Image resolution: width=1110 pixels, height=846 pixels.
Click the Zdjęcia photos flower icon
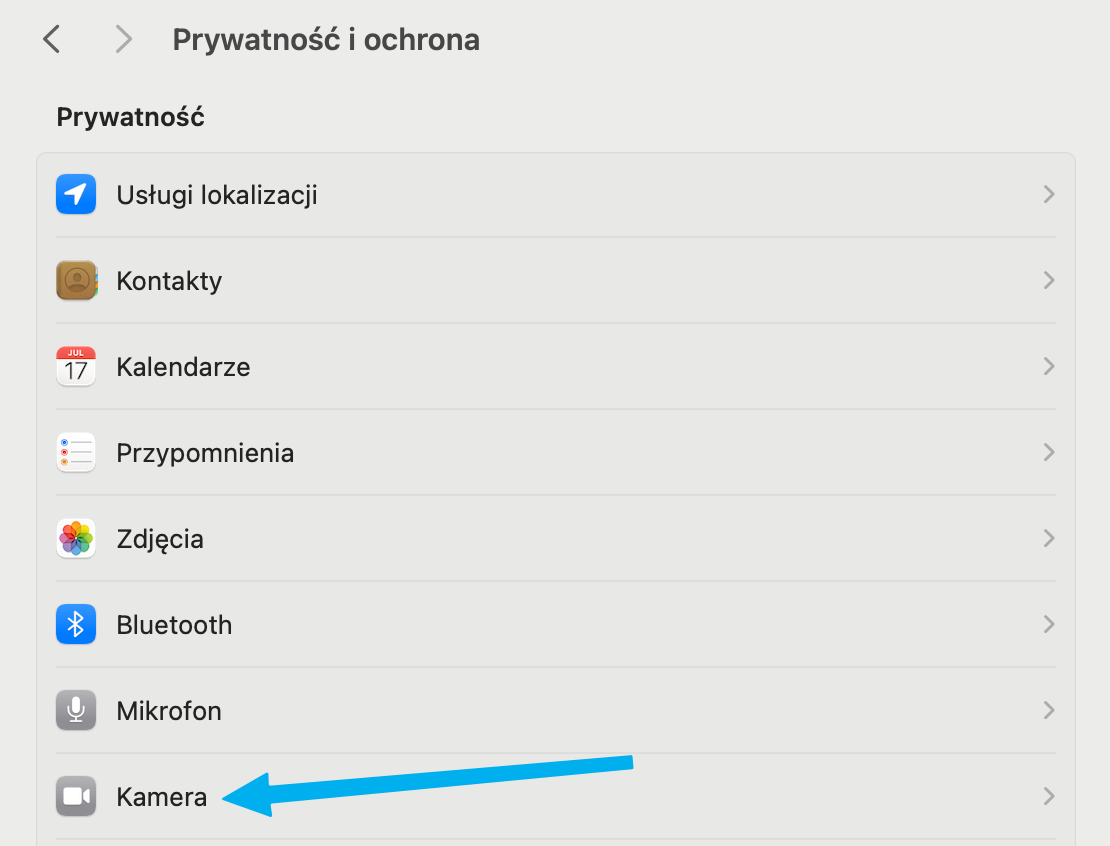click(x=76, y=539)
